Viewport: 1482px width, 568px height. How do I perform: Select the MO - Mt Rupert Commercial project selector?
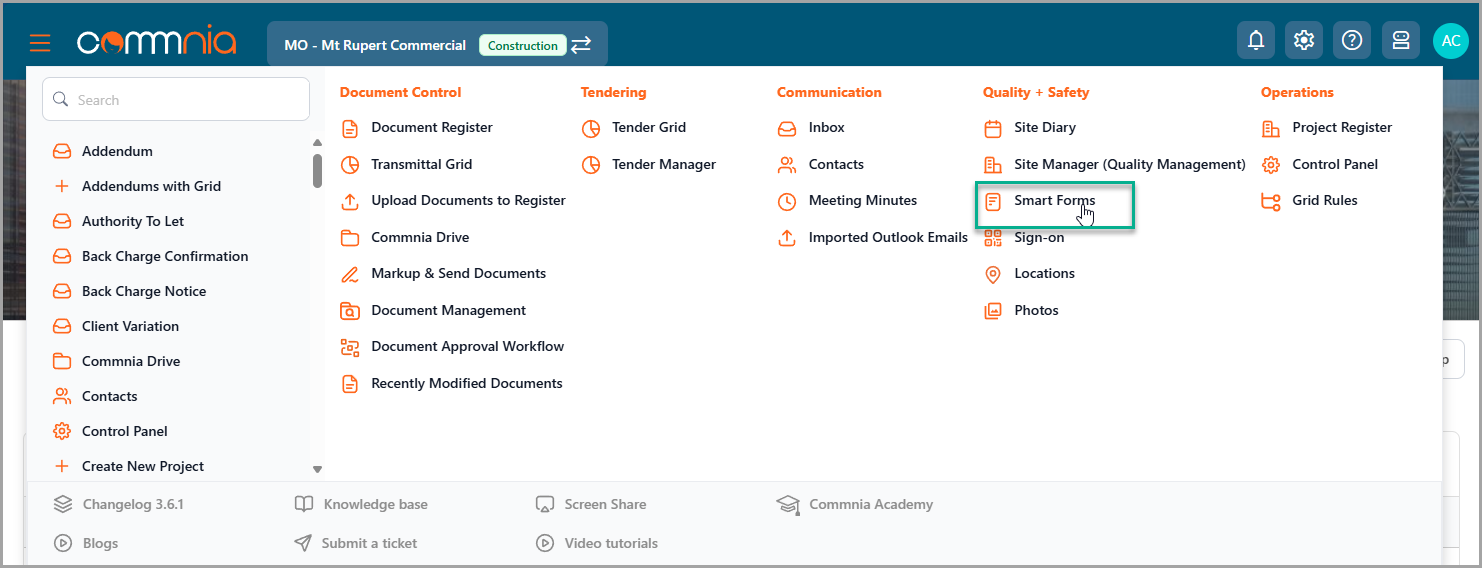pyautogui.click(x=437, y=45)
